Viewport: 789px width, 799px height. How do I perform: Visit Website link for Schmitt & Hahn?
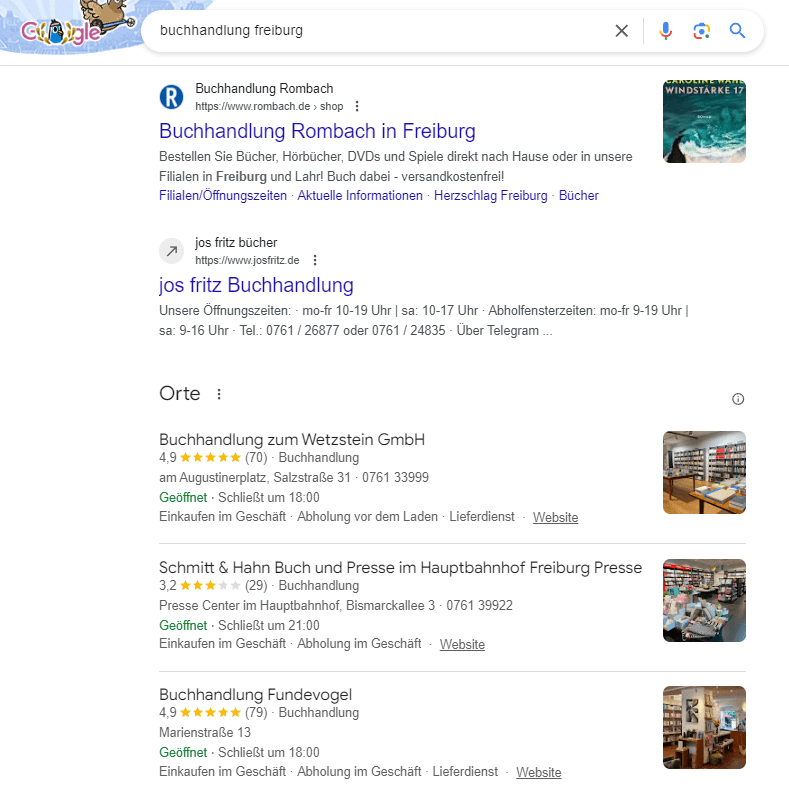(462, 644)
